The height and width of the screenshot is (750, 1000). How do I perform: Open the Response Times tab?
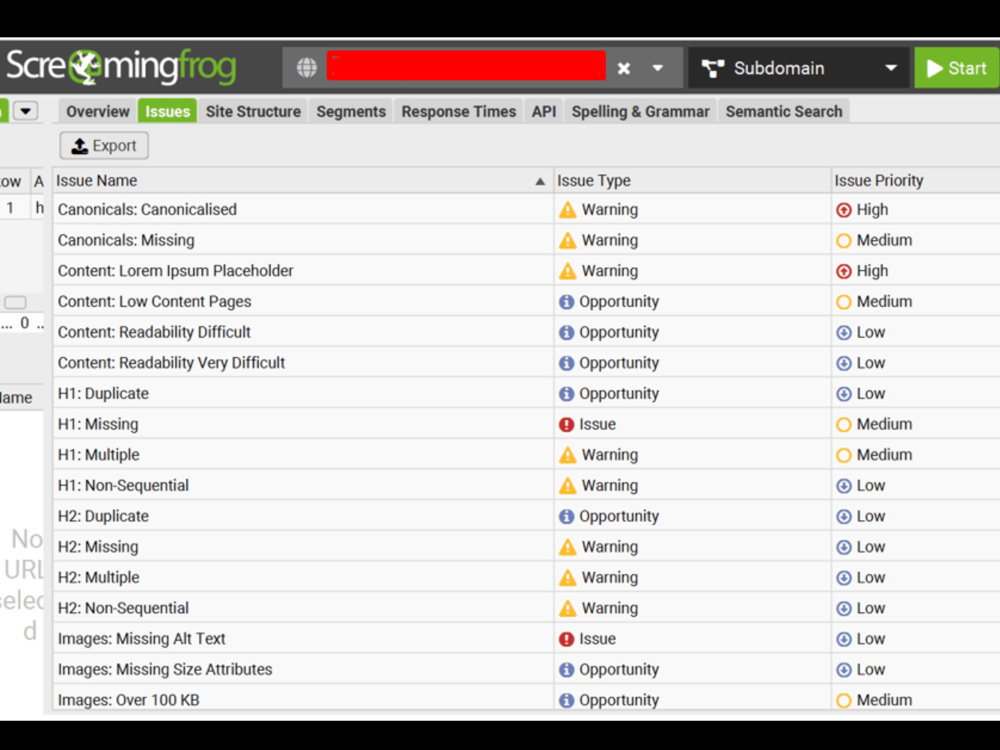coord(459,112)
